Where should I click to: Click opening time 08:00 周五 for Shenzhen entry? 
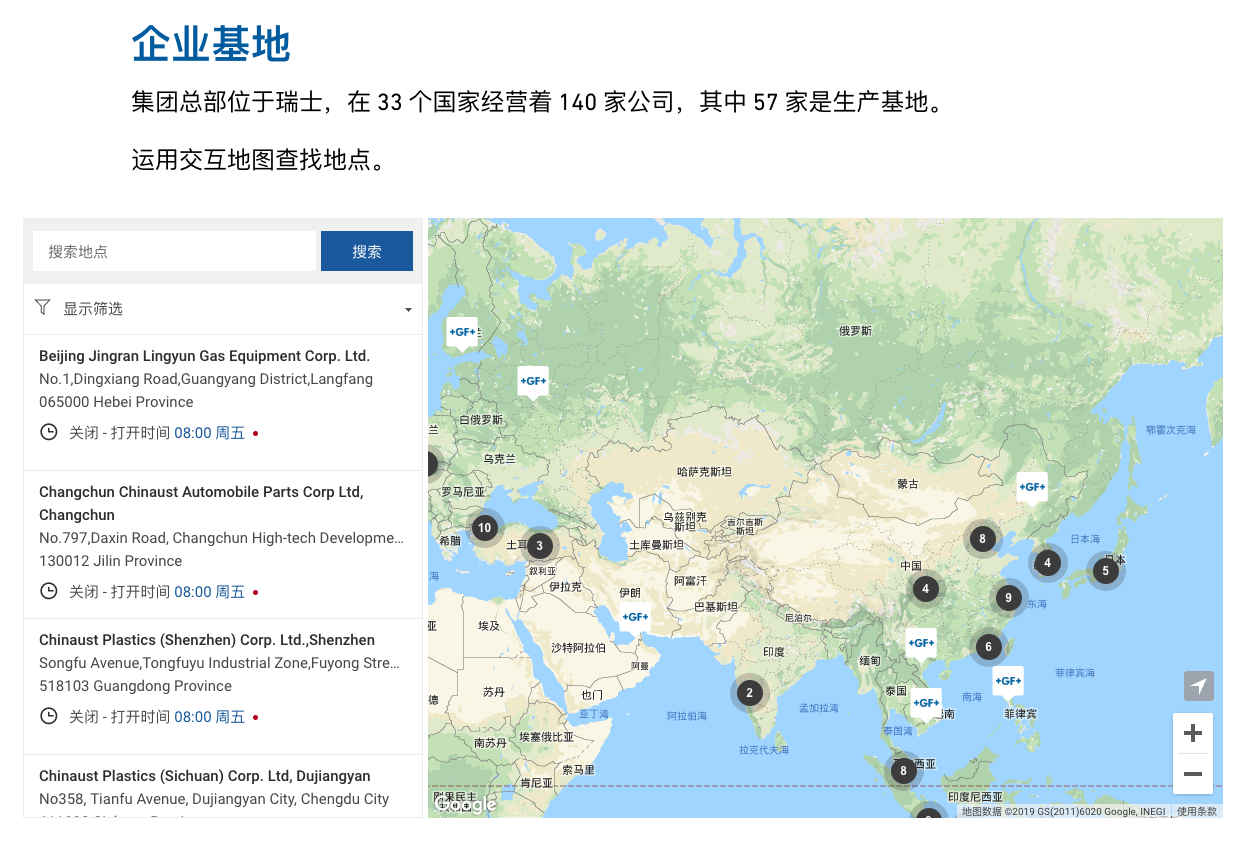tap(209, 717)
